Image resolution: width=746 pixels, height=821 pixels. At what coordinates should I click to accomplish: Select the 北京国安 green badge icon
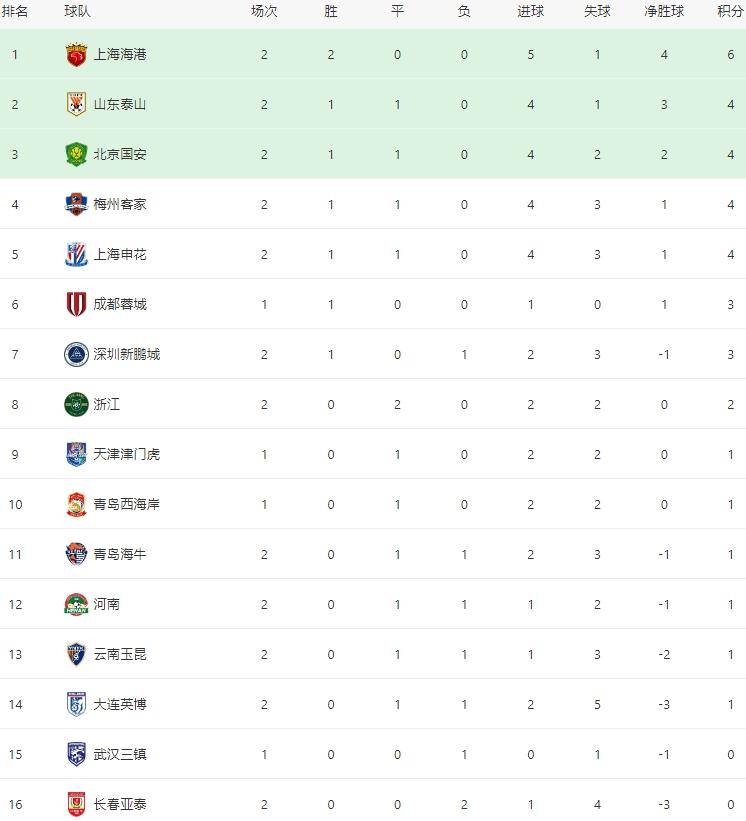[76, 154]
